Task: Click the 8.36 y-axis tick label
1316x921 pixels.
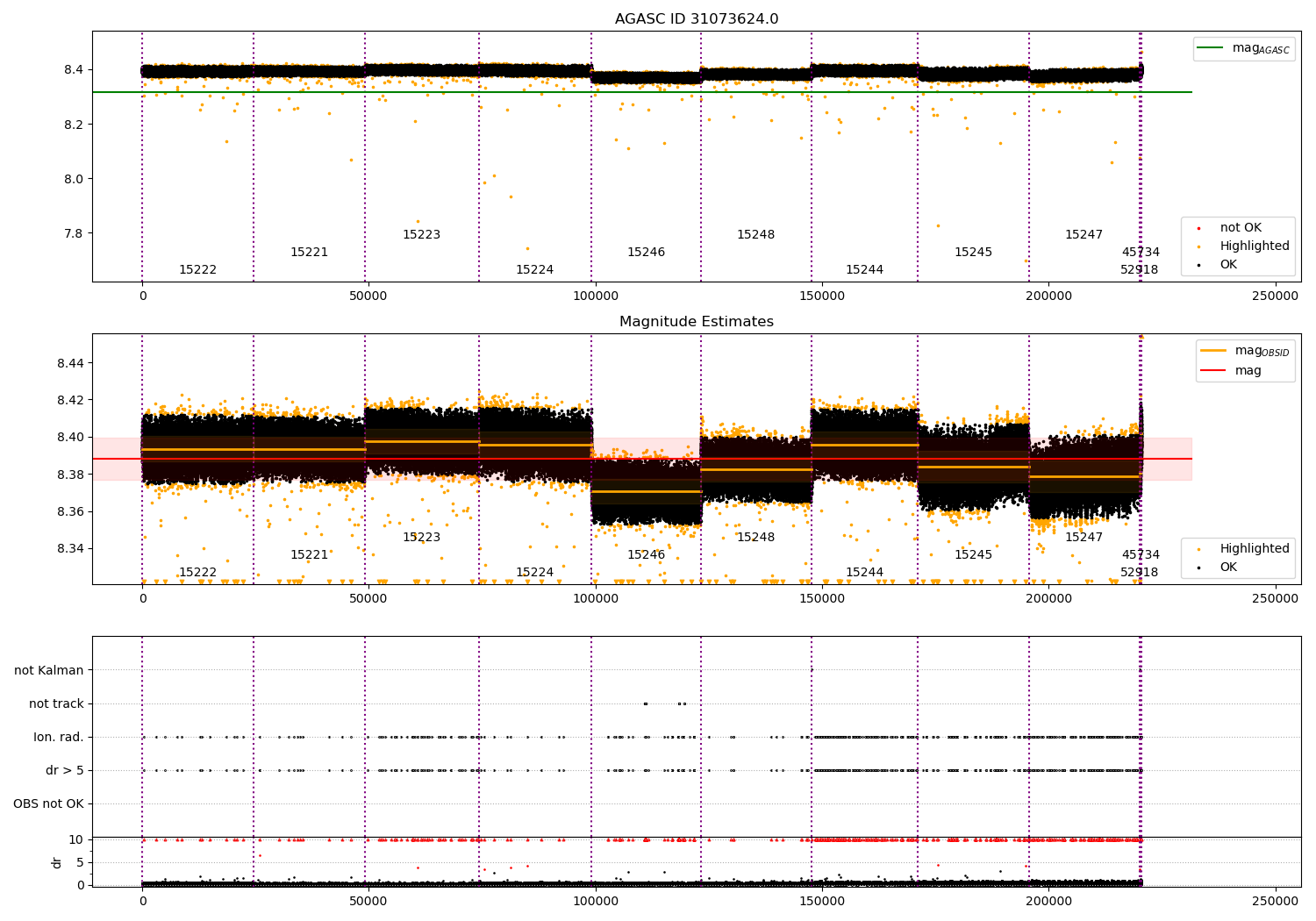Action: pyautogui.click(x=70, y=511)
